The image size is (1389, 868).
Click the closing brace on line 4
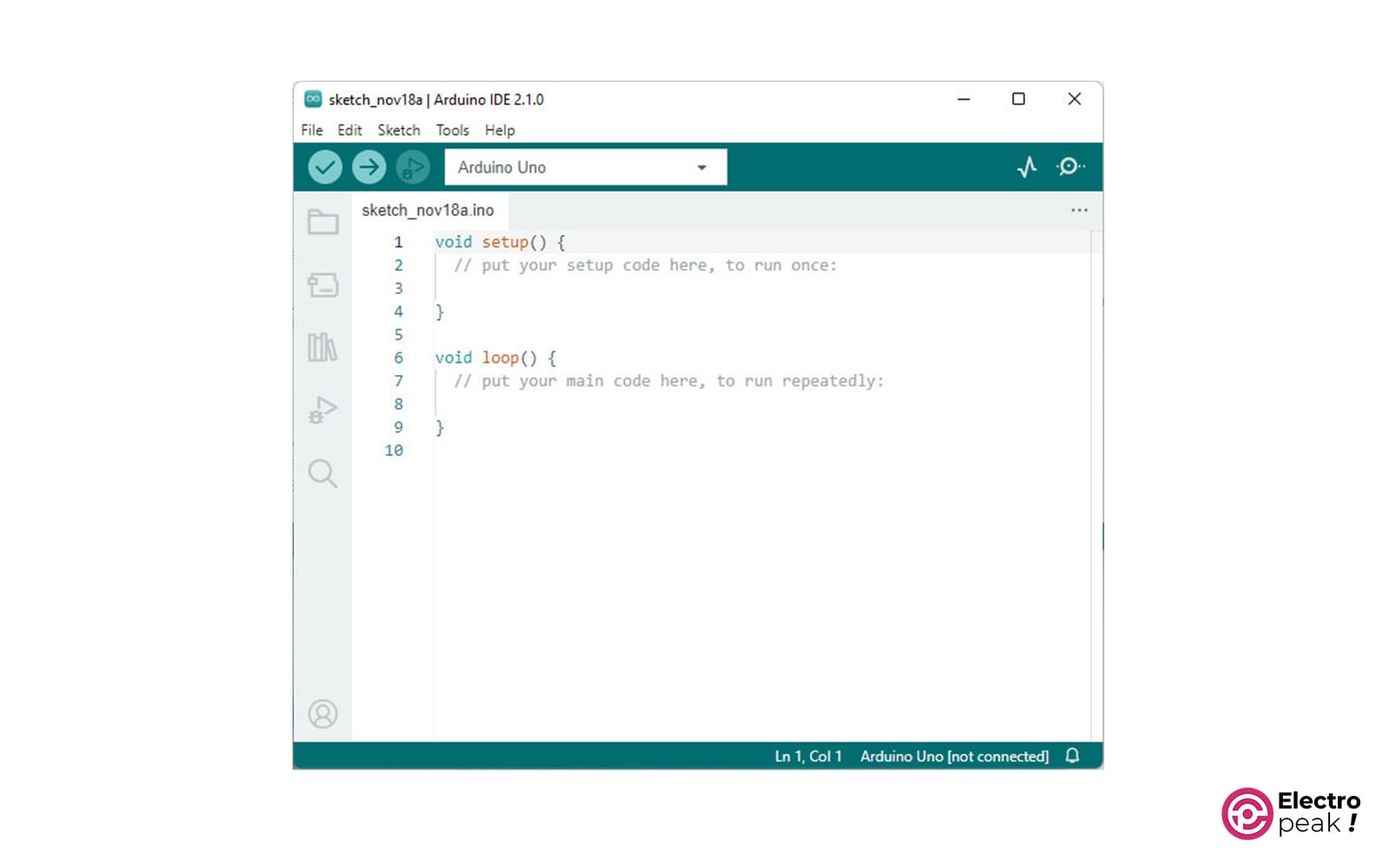click(440, 312)
